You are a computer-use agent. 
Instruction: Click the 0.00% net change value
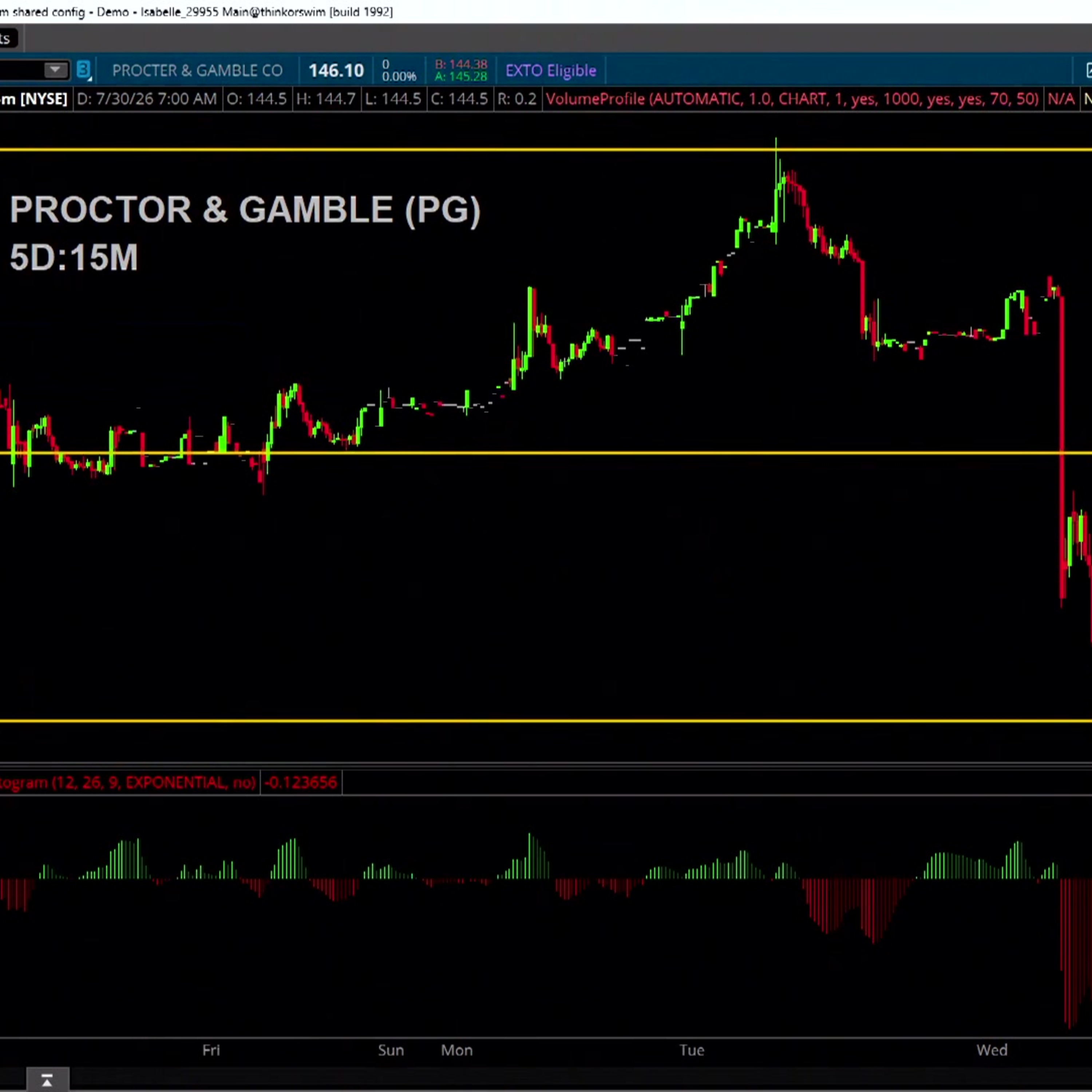[x=399, y=76]
